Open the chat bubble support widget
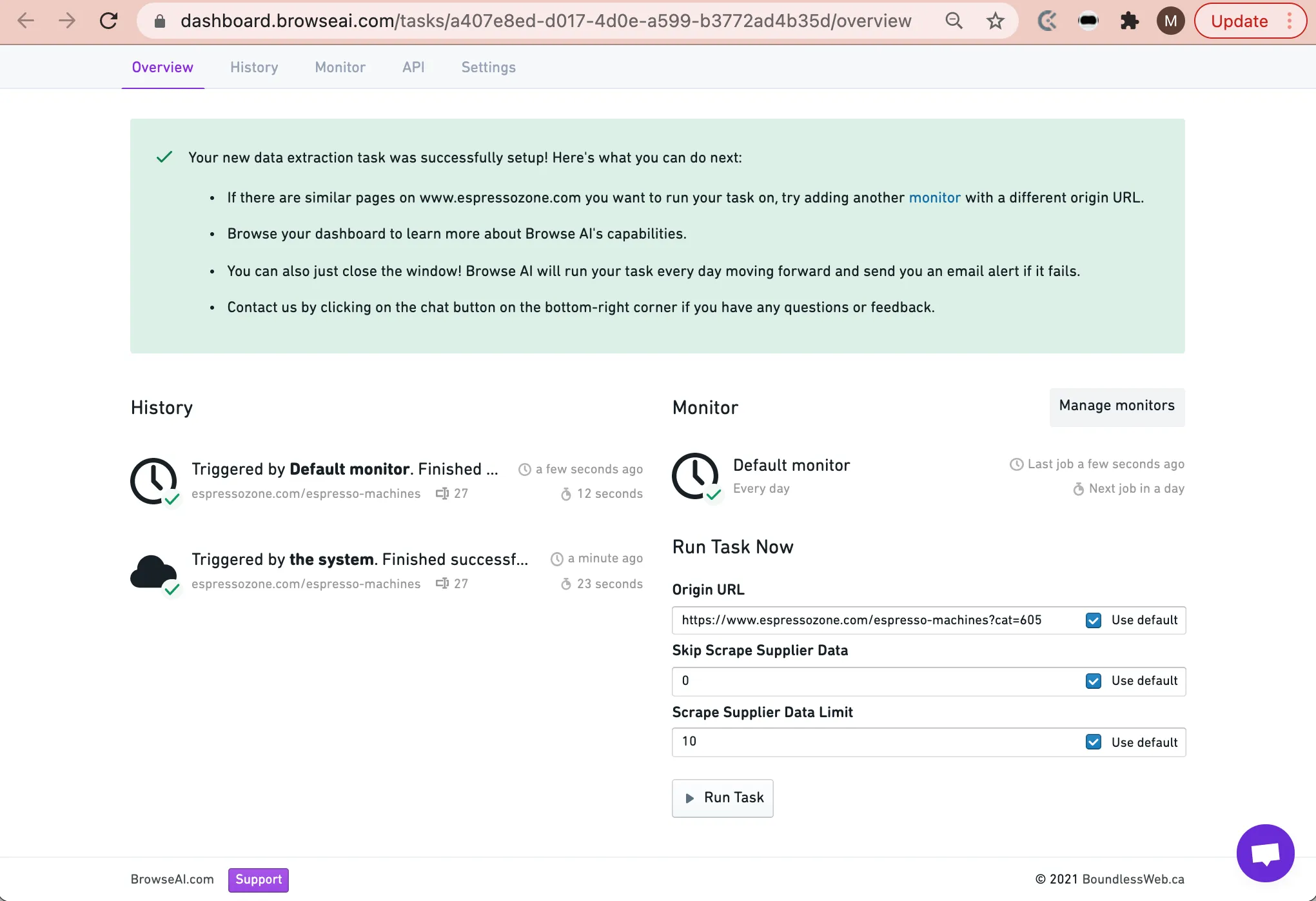 (1265, 853)
